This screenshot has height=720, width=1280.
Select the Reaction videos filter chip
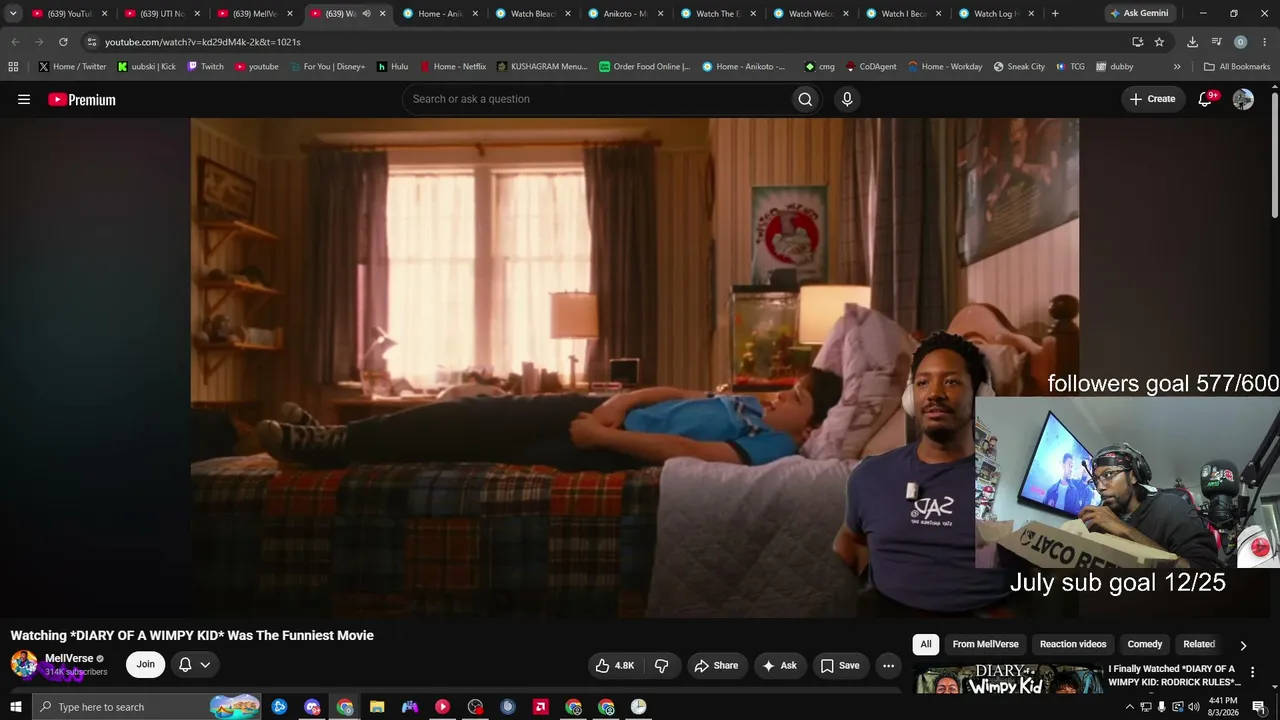coord(1073,645)
